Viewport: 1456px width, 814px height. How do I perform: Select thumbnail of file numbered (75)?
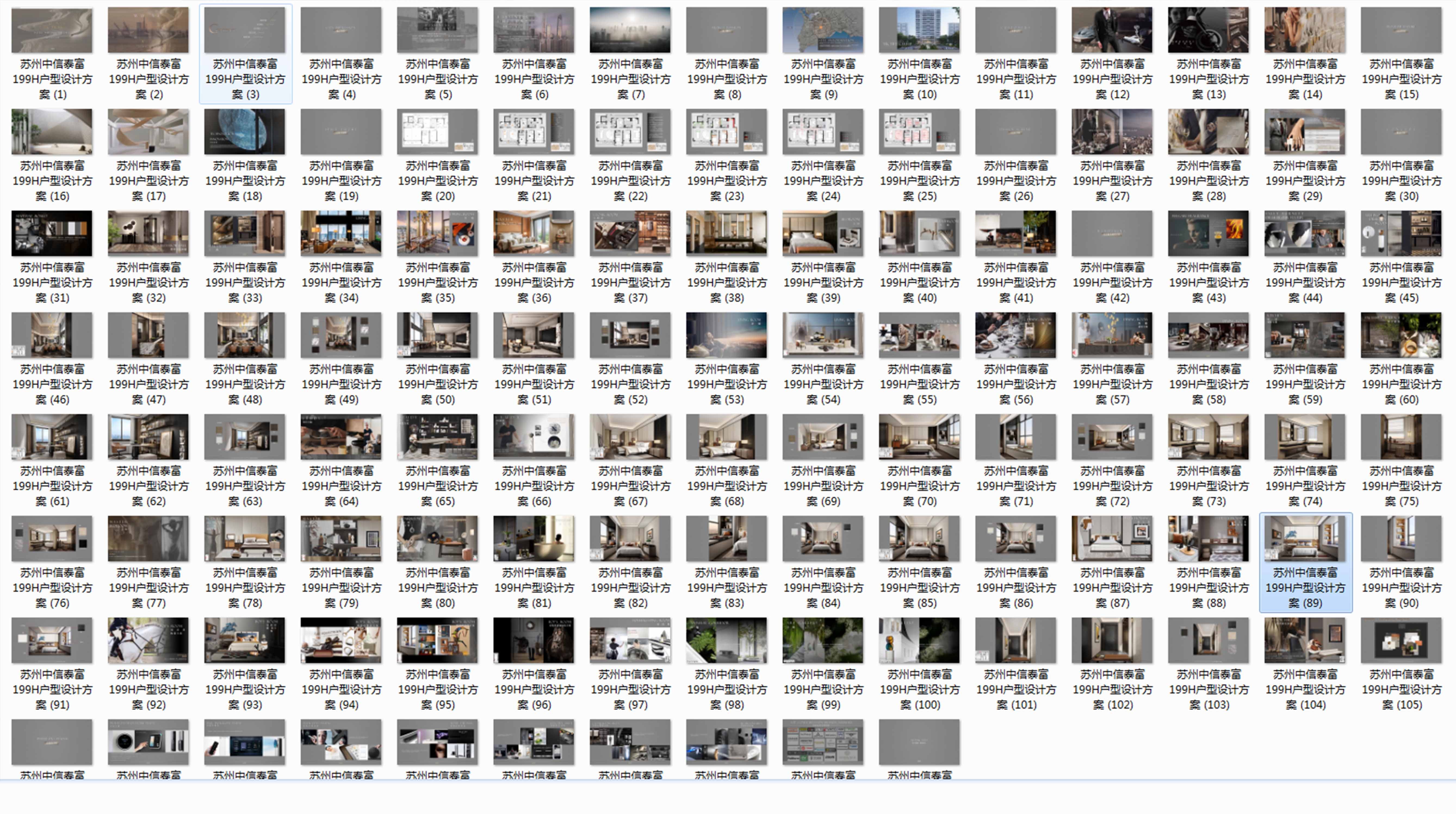coord(1401,437)
